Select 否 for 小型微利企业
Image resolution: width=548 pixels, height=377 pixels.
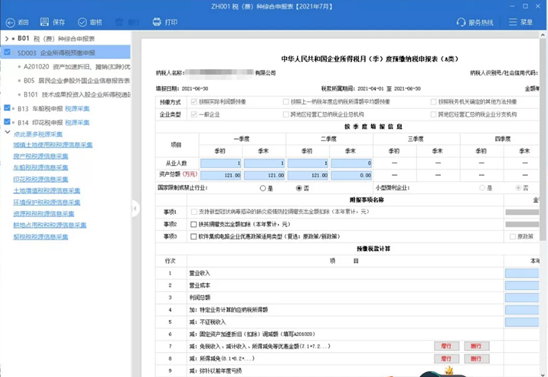pos(519,188)
